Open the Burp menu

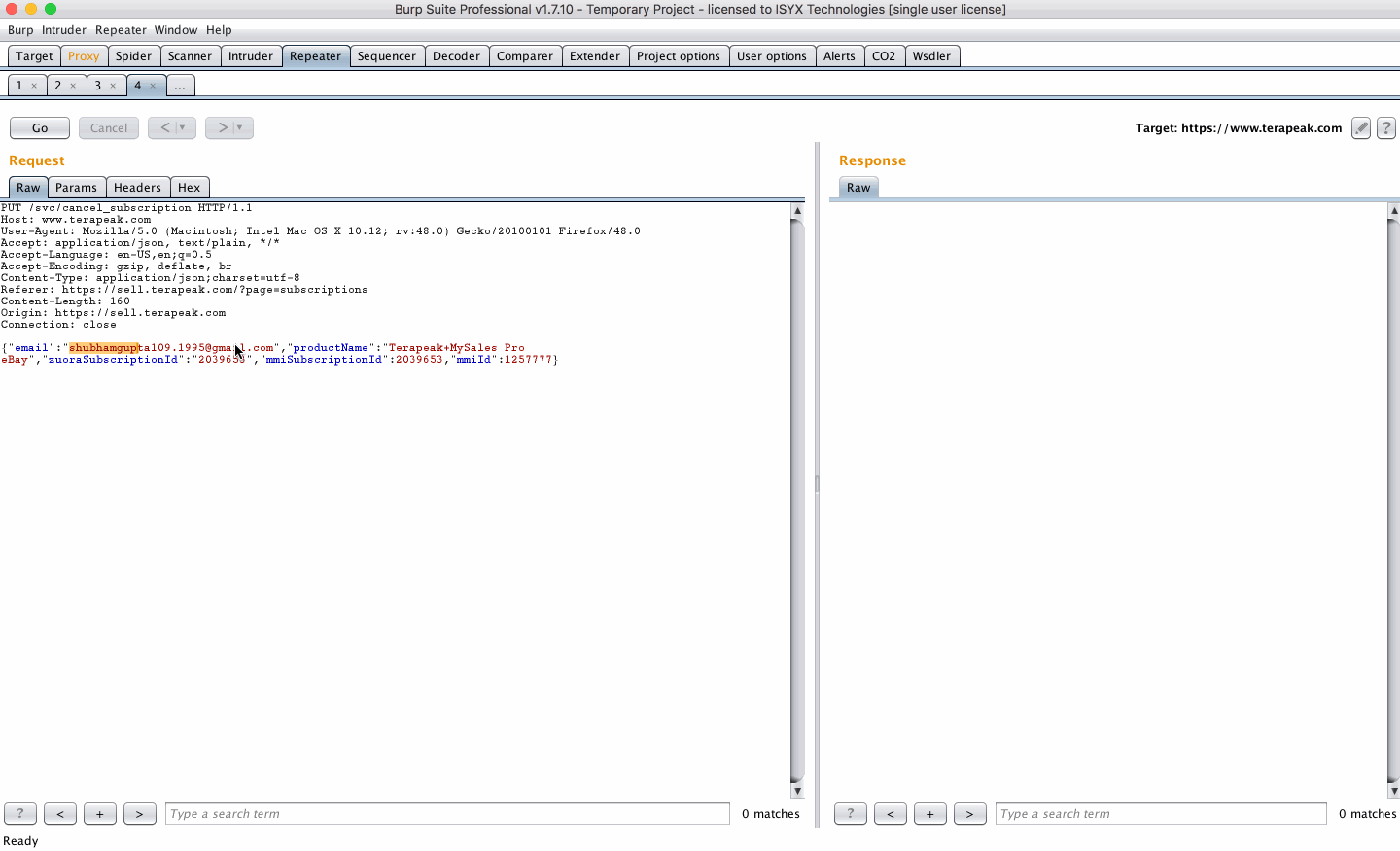pos(20,30)
